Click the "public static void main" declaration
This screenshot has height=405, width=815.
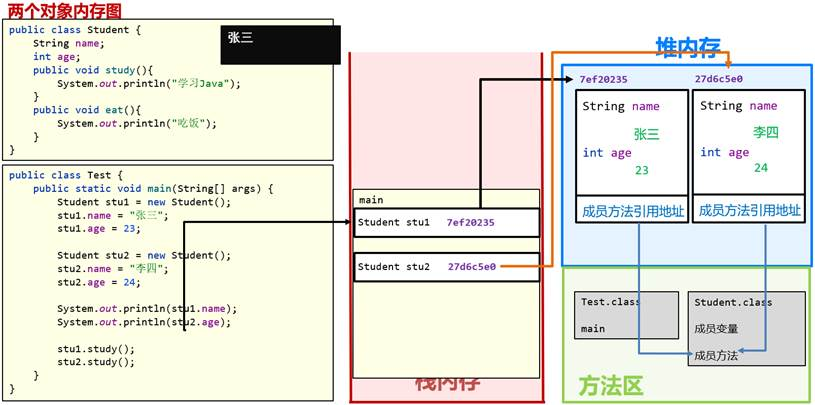tap(153, 189)
